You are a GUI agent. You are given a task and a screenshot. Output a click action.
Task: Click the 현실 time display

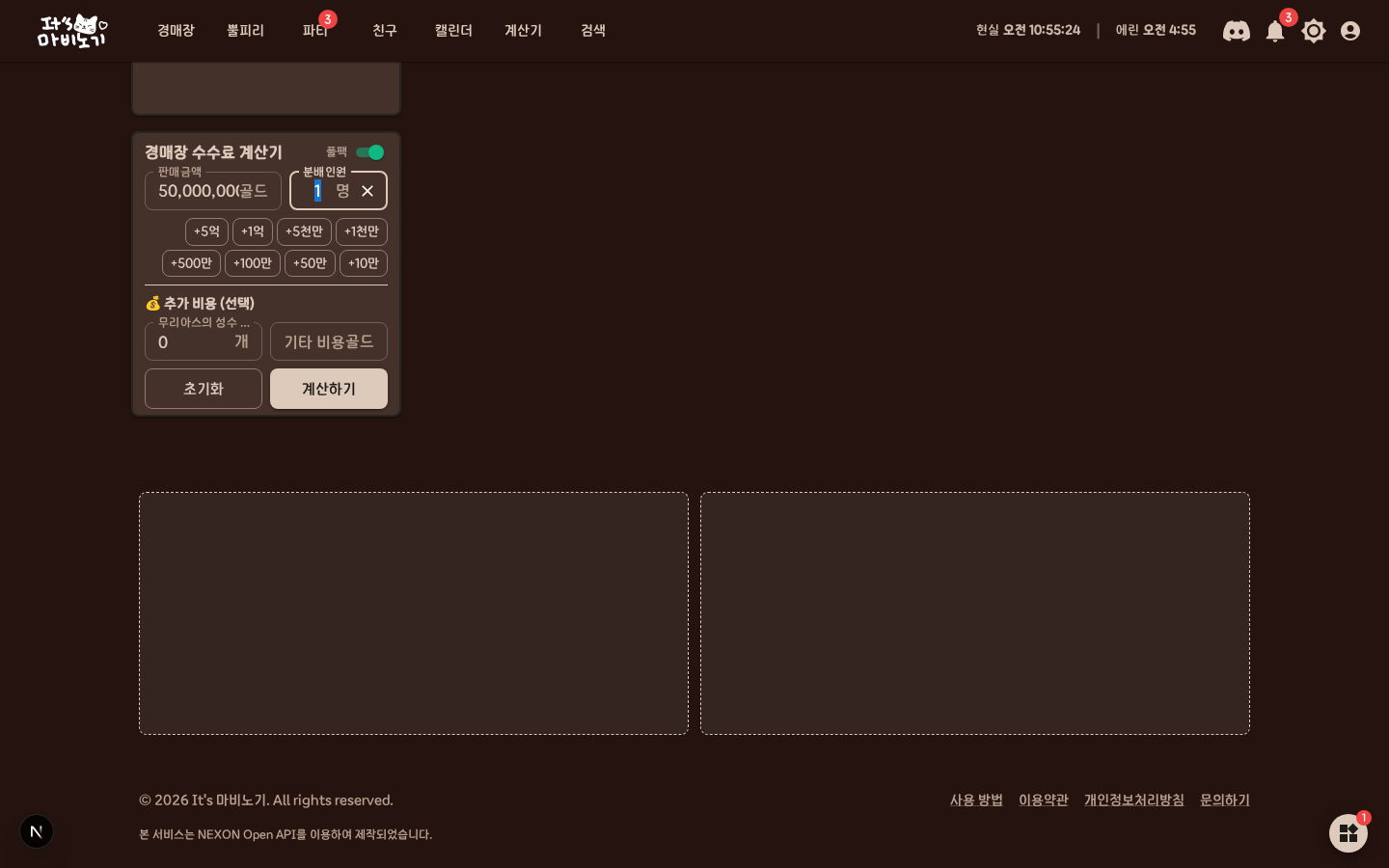click(1028, 31)
